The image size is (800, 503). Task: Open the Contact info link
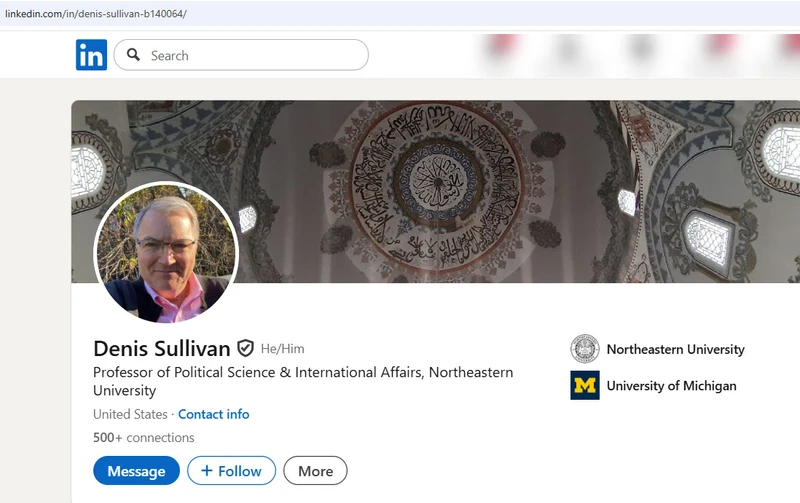tap(213, 414)
